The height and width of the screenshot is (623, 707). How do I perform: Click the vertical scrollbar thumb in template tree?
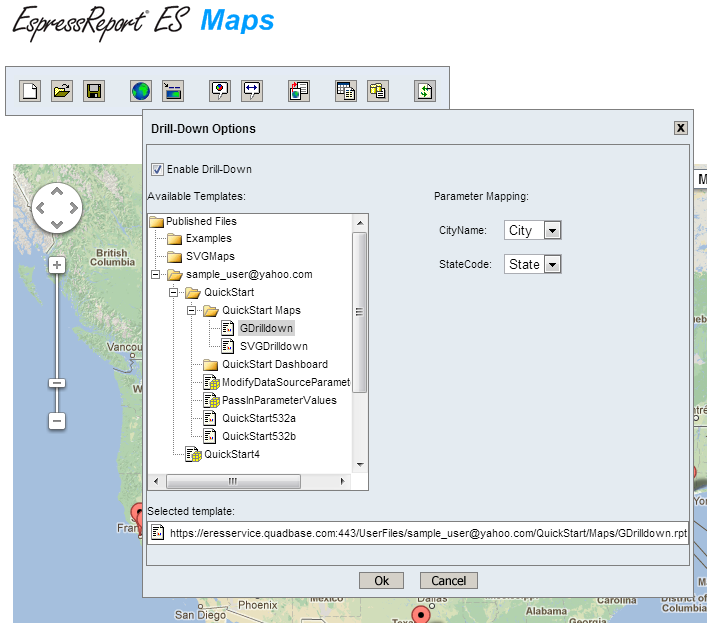(x=359, y=312)
